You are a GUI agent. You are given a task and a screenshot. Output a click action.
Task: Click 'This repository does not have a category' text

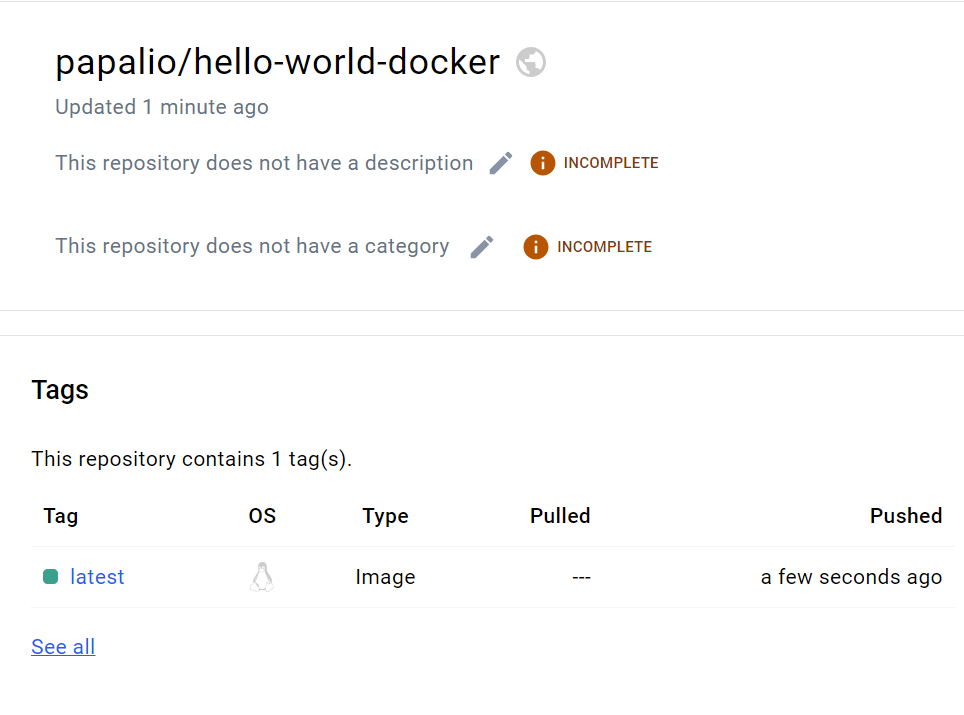[x=252, y=246]
